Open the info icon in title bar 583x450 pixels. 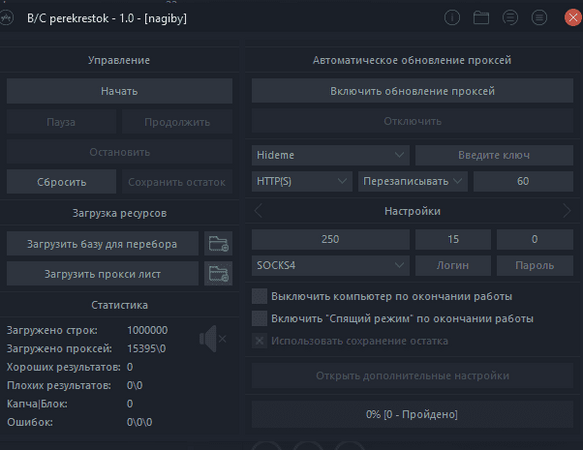click(x=452, y=17)
